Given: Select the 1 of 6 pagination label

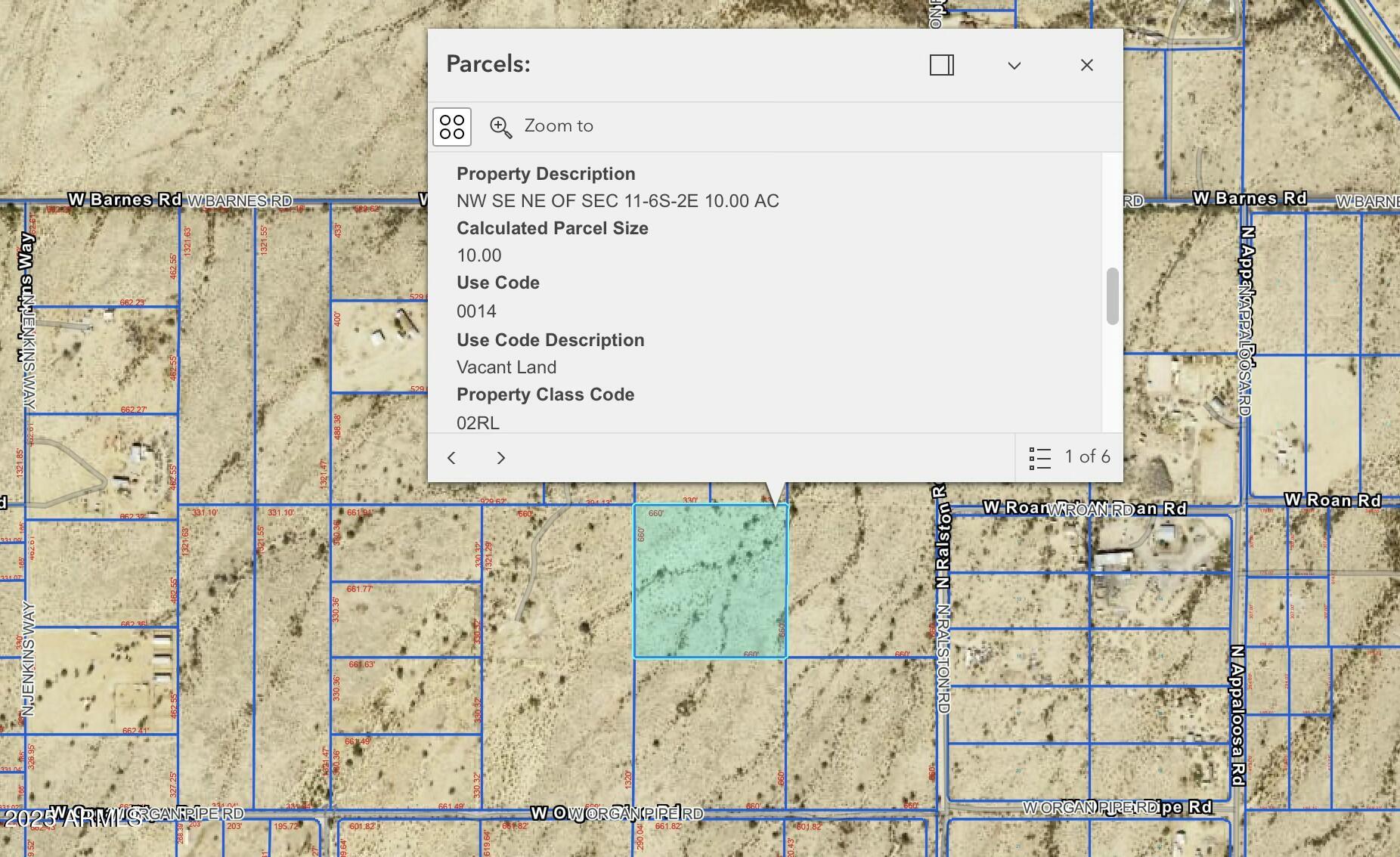Looking at the screenshot, I should [1087, 456].
